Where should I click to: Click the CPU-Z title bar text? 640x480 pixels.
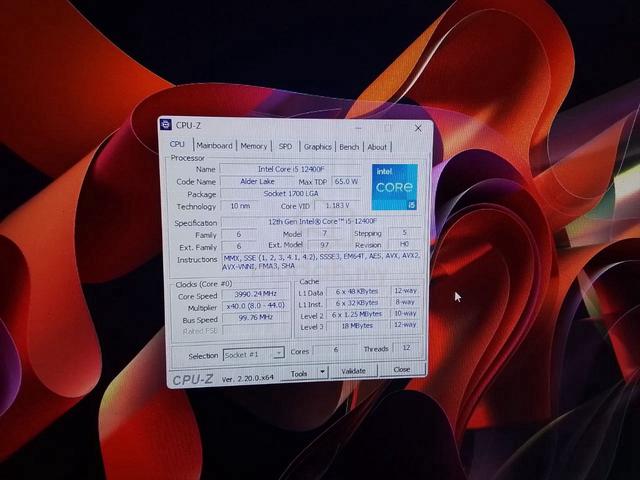coord(188,125)
